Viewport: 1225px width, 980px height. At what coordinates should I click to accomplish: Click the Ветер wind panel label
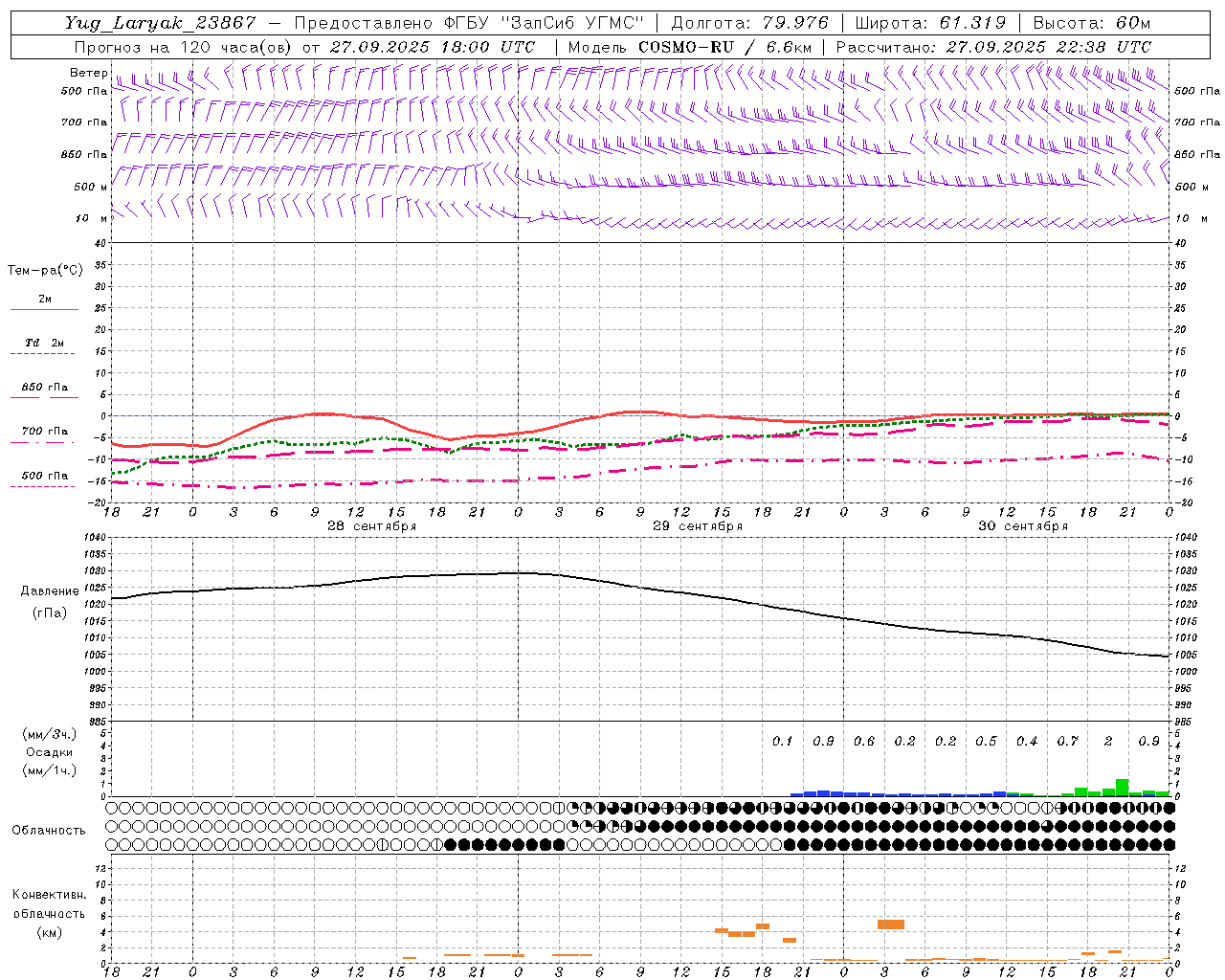point(88,73)
